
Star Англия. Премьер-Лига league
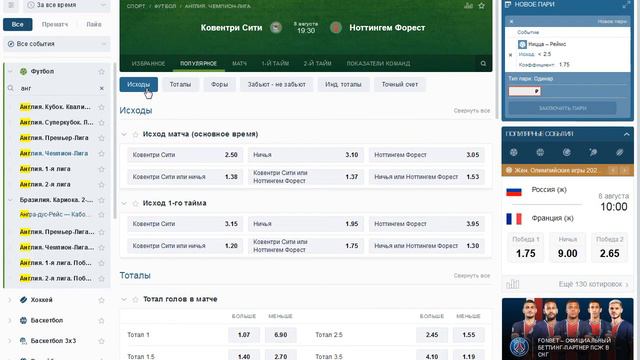[x=101, y=138]
